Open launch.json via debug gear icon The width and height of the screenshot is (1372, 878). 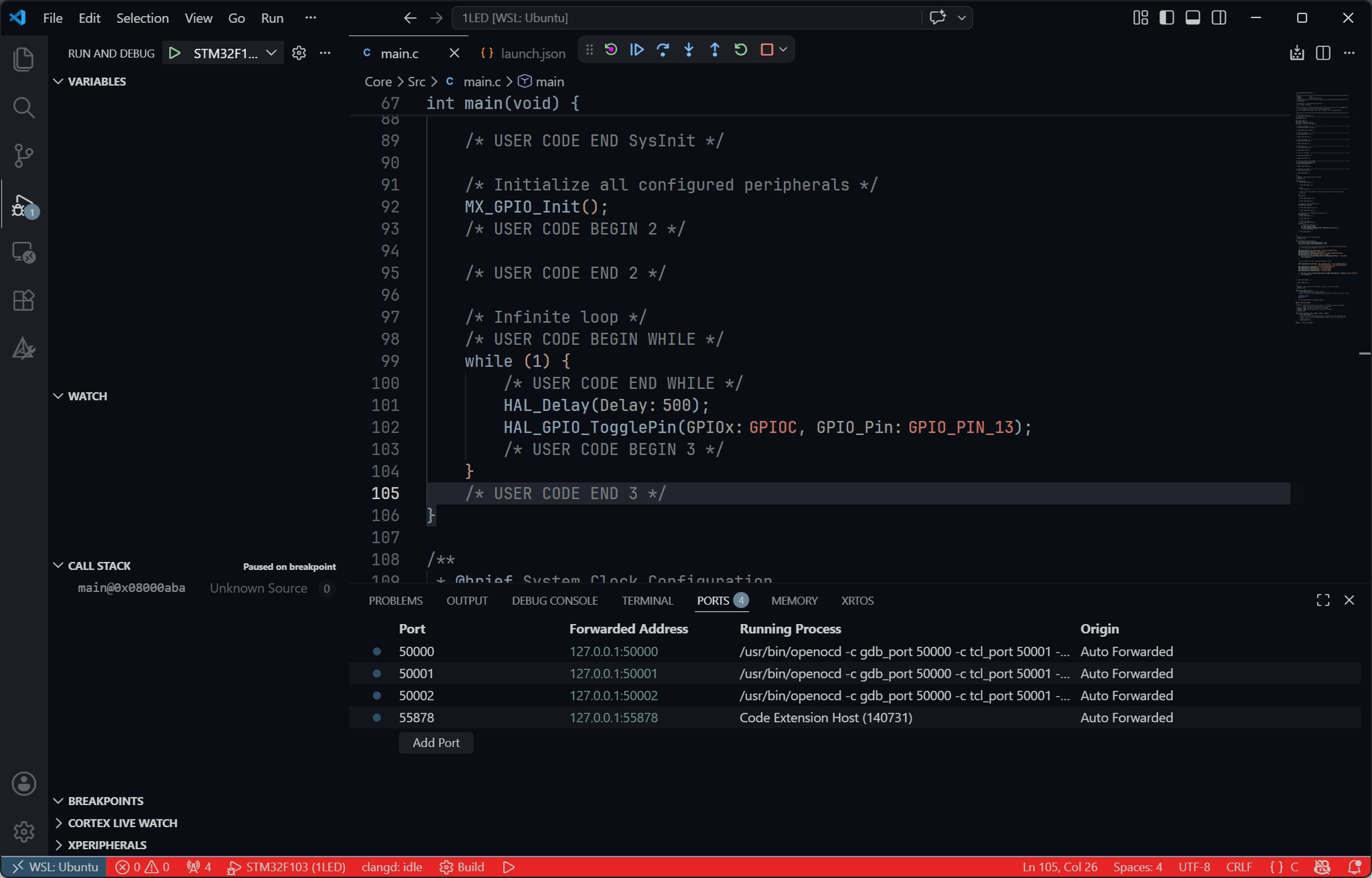click(x=299, y=53)
